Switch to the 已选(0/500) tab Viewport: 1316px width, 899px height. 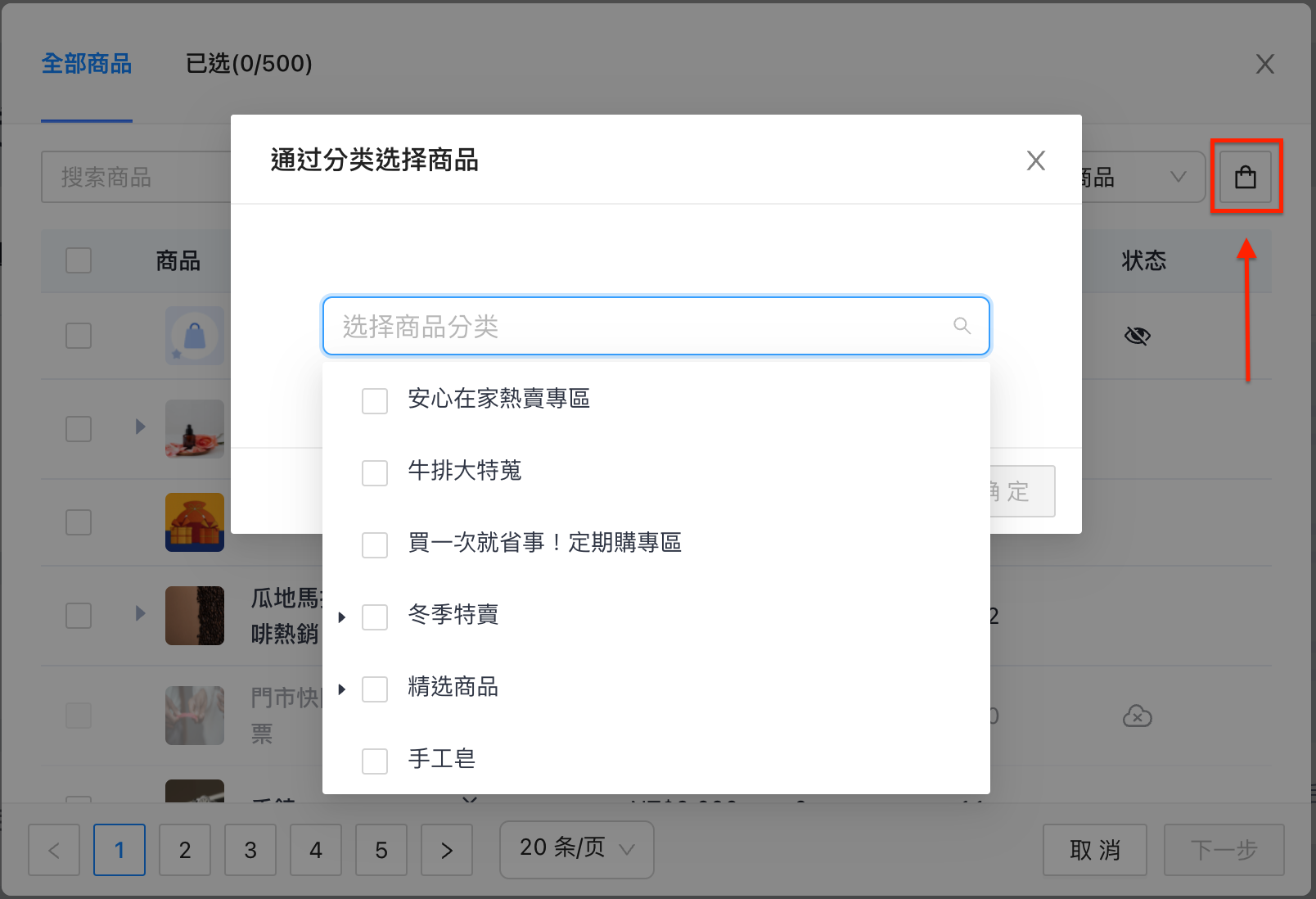tap(249, 64)
